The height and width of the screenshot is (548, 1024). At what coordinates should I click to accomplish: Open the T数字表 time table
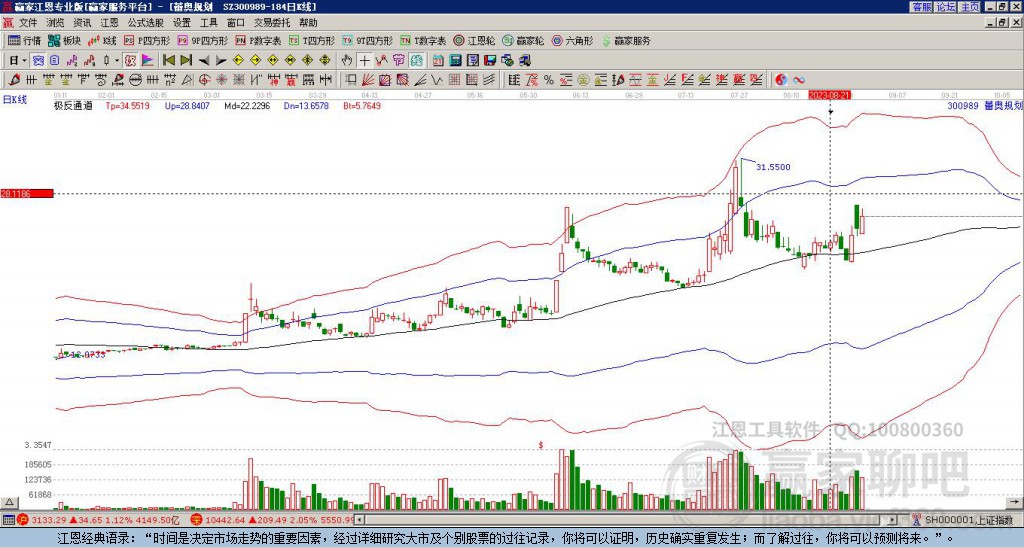[x=423, y=40]
